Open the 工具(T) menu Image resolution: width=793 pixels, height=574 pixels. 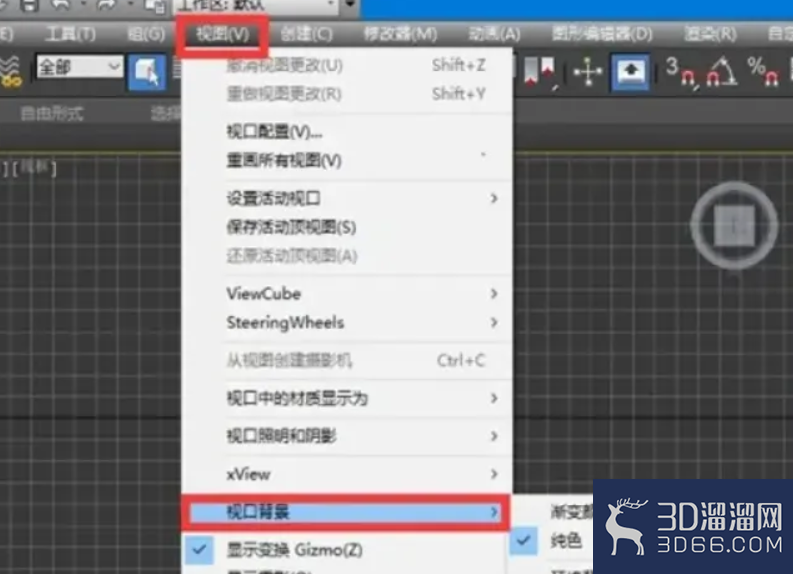(x=70, y=34)
